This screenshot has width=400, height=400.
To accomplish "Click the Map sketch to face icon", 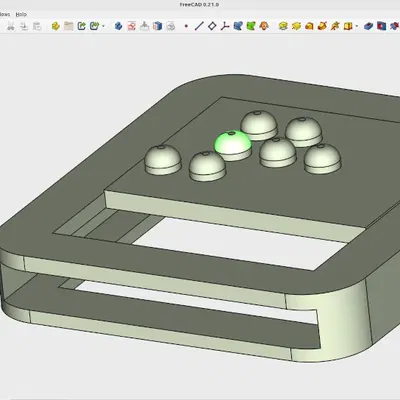I will [144, 26].
